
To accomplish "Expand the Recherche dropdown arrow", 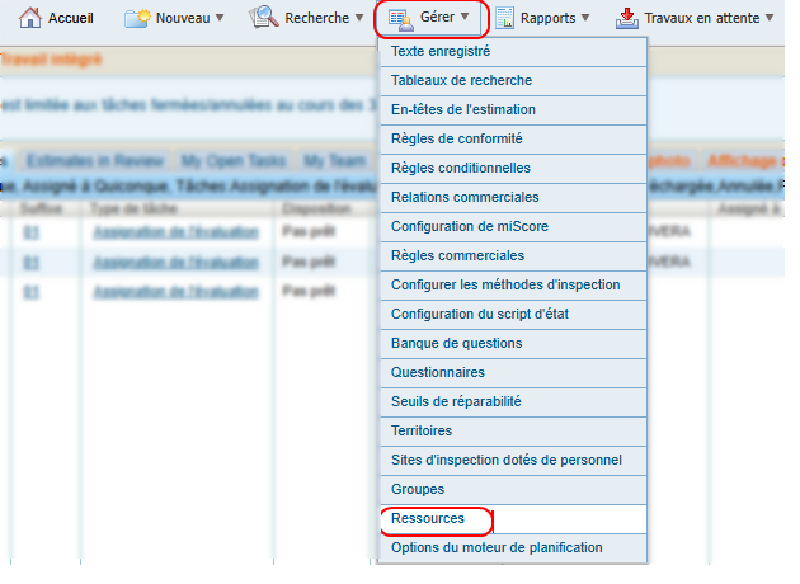I will coord(359,18).
